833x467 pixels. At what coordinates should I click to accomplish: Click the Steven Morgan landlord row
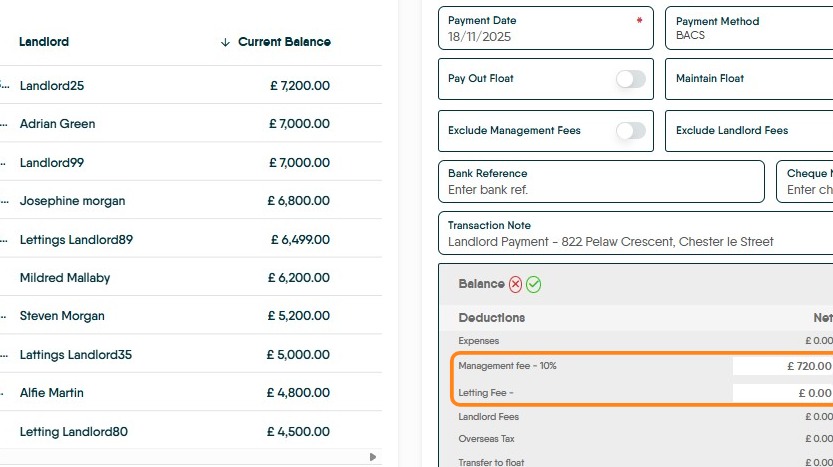[x=62, y=316]
